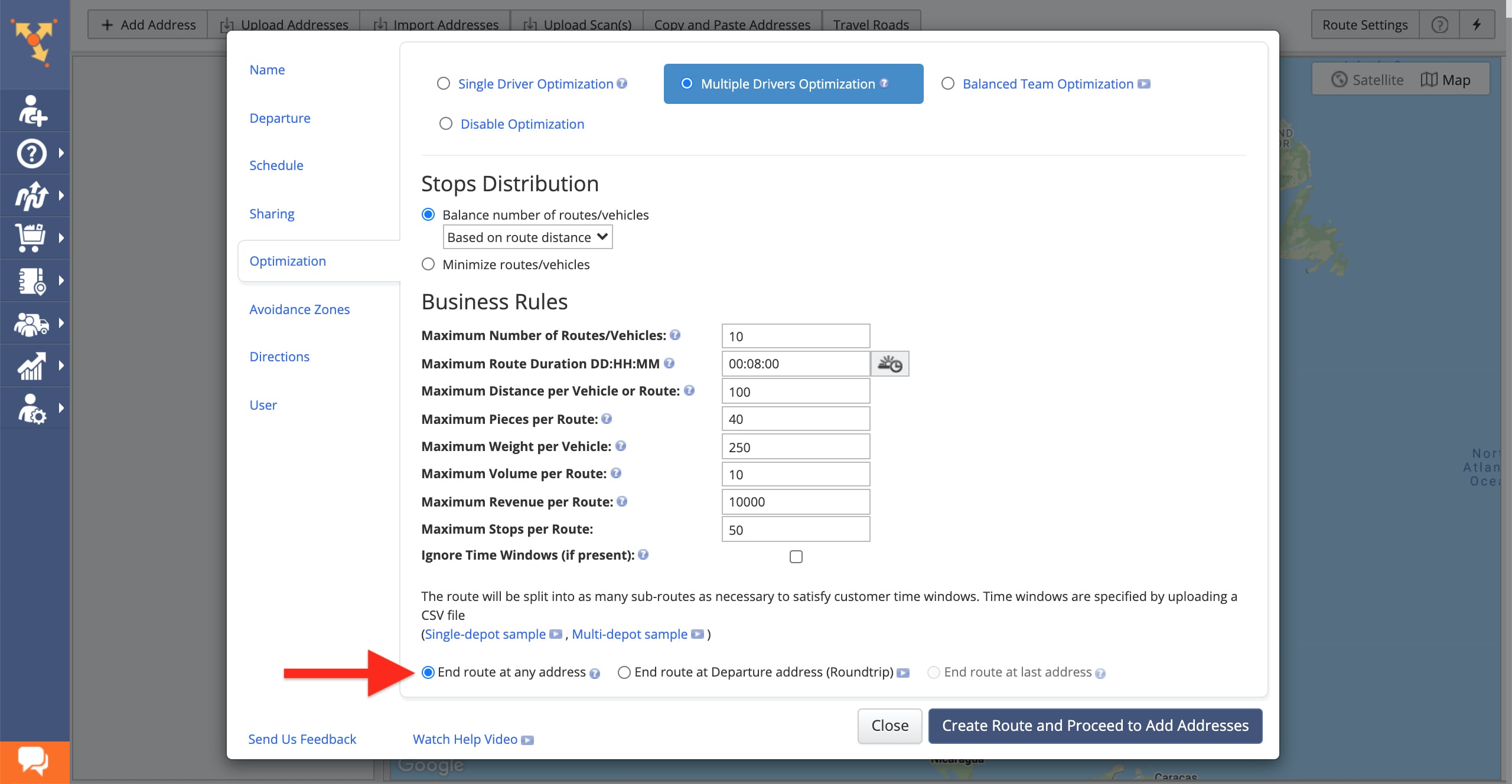This screenshot has width=1512, height=784.
Task: Open the Departure settings tab
Action: tap(279, 118)
